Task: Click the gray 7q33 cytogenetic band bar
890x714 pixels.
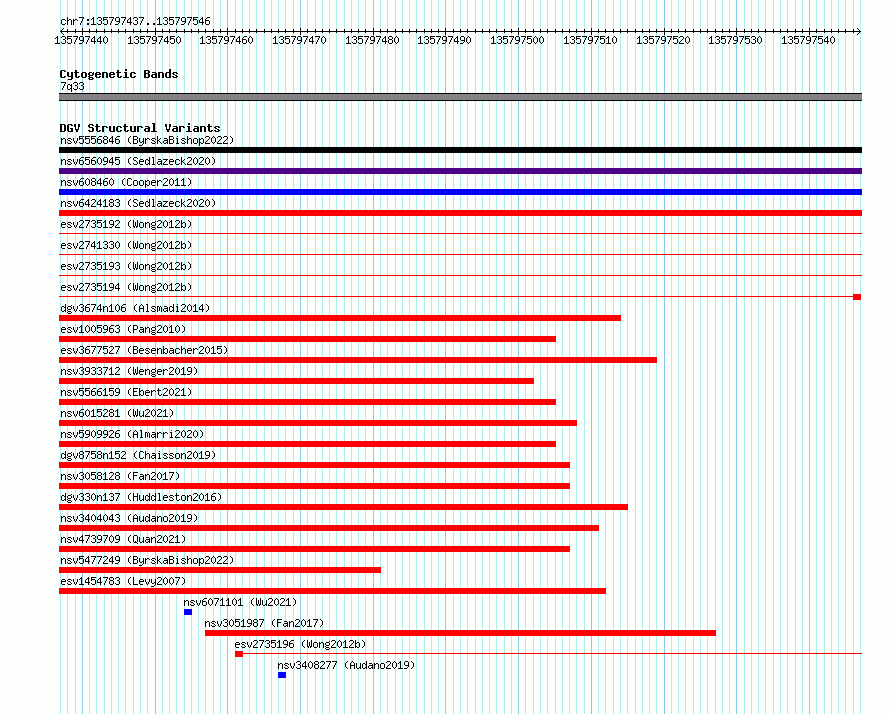Action: (x=460, y=97)
